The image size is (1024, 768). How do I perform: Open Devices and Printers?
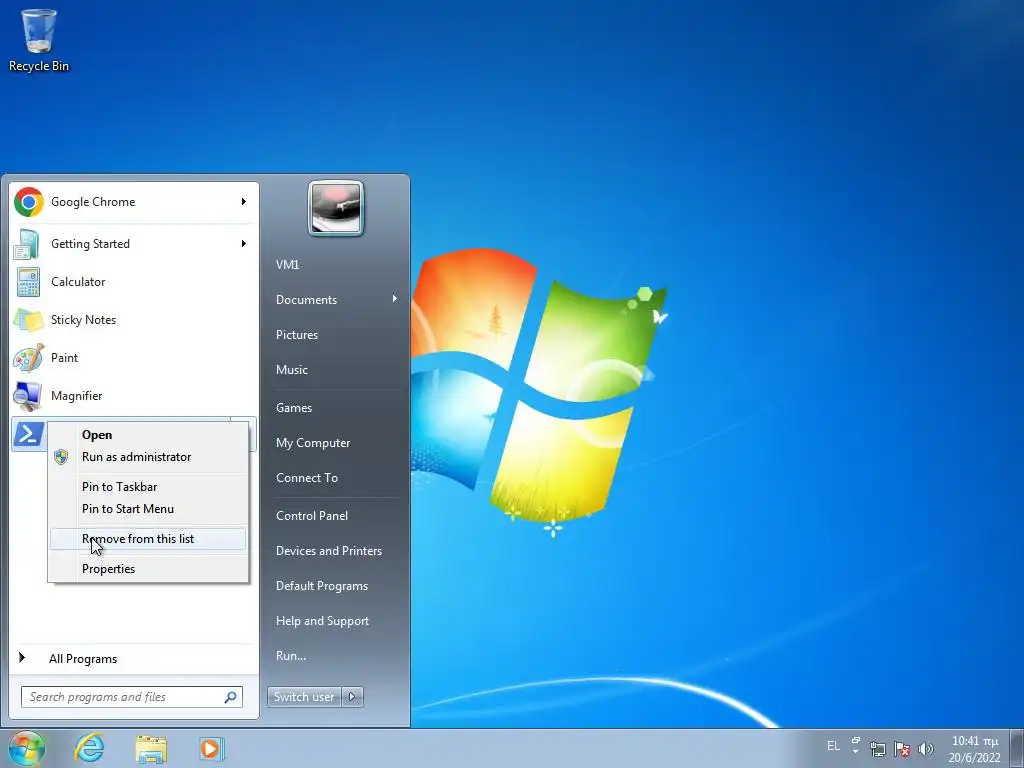tap(328, 551)
